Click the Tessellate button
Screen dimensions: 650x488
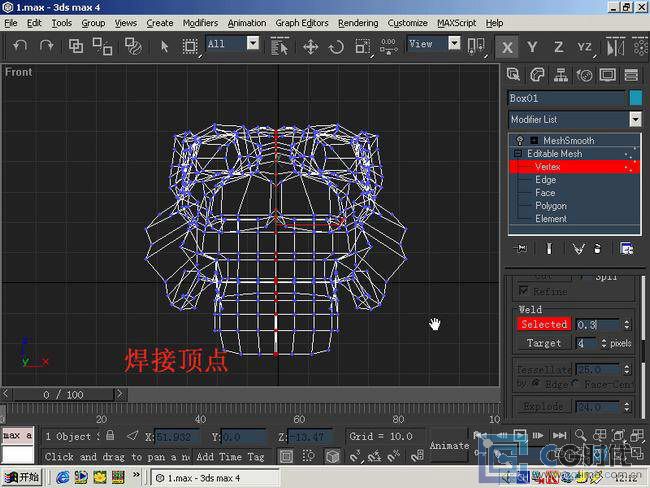[544, 369]
